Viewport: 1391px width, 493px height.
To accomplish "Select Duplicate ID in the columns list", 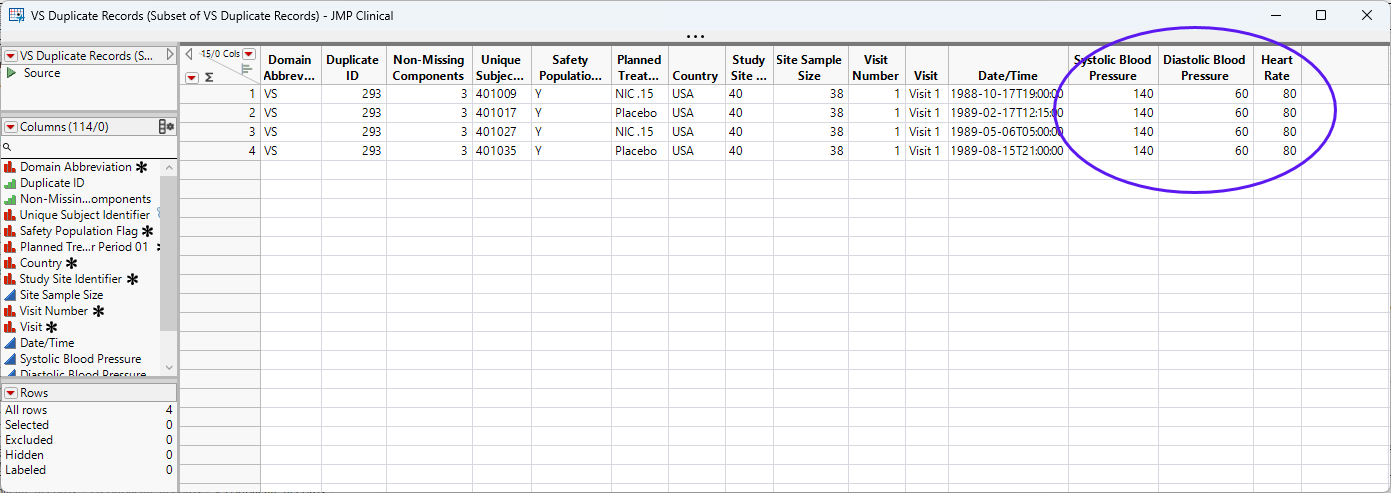I will point(52,183).
